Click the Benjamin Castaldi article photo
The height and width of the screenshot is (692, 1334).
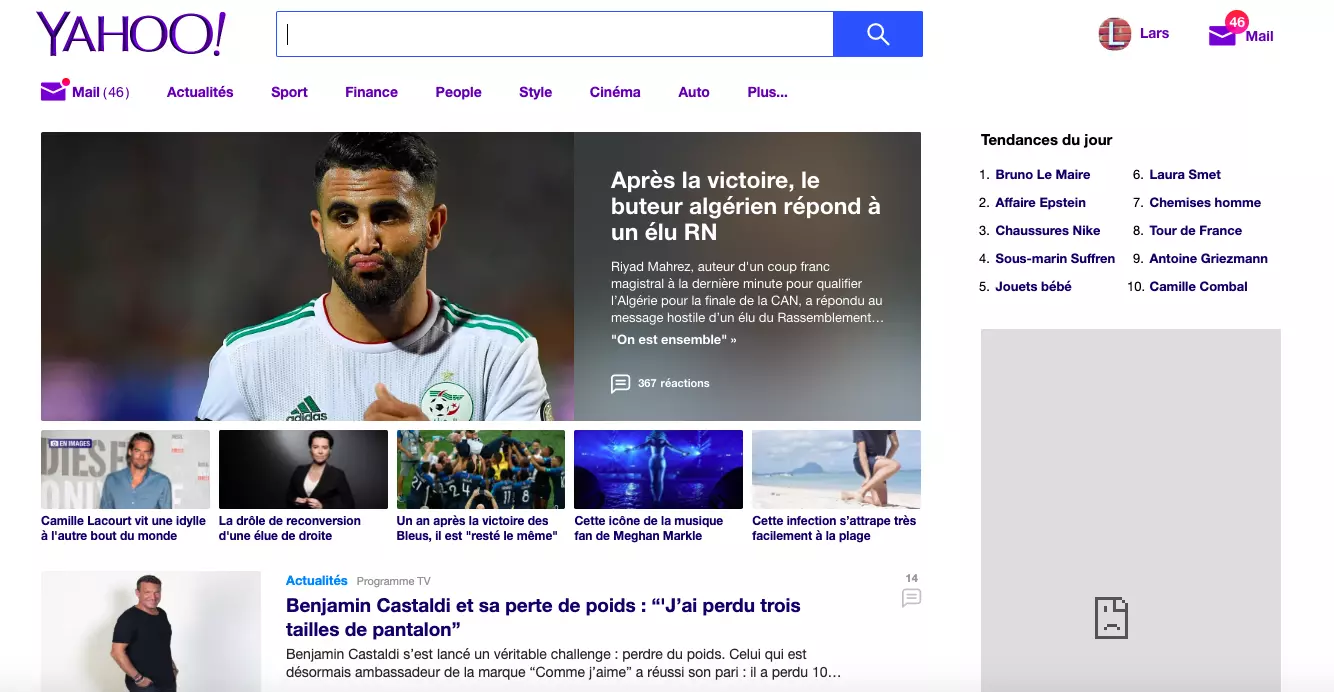click(151, 631)
